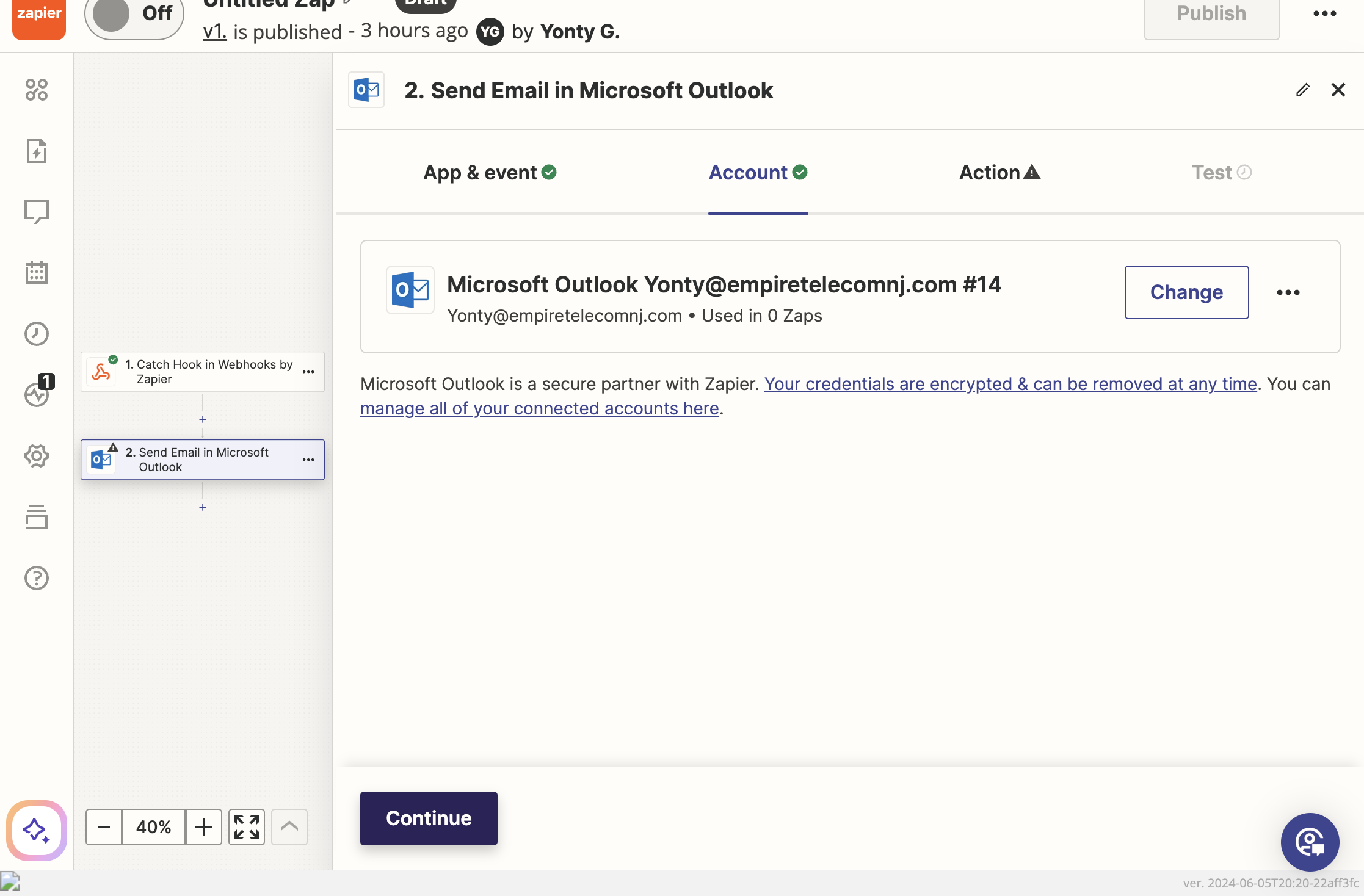This screenshot has height=896, width=1364.
Task: Click the Outlook app icon on step 2
Action: click(x=101, y=460)
